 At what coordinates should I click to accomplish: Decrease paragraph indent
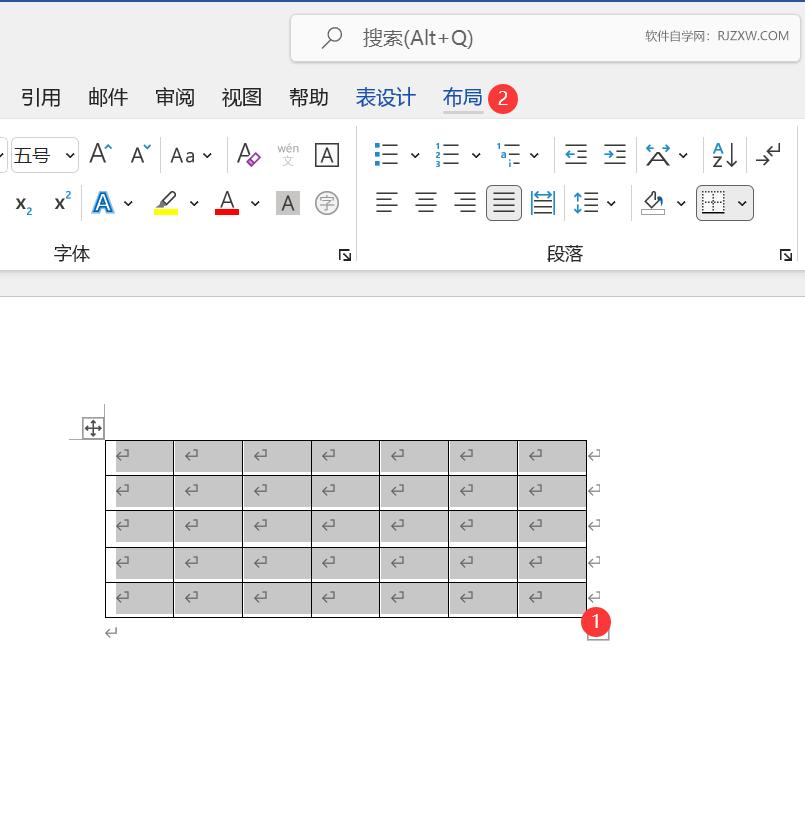[x=576, y=155]
